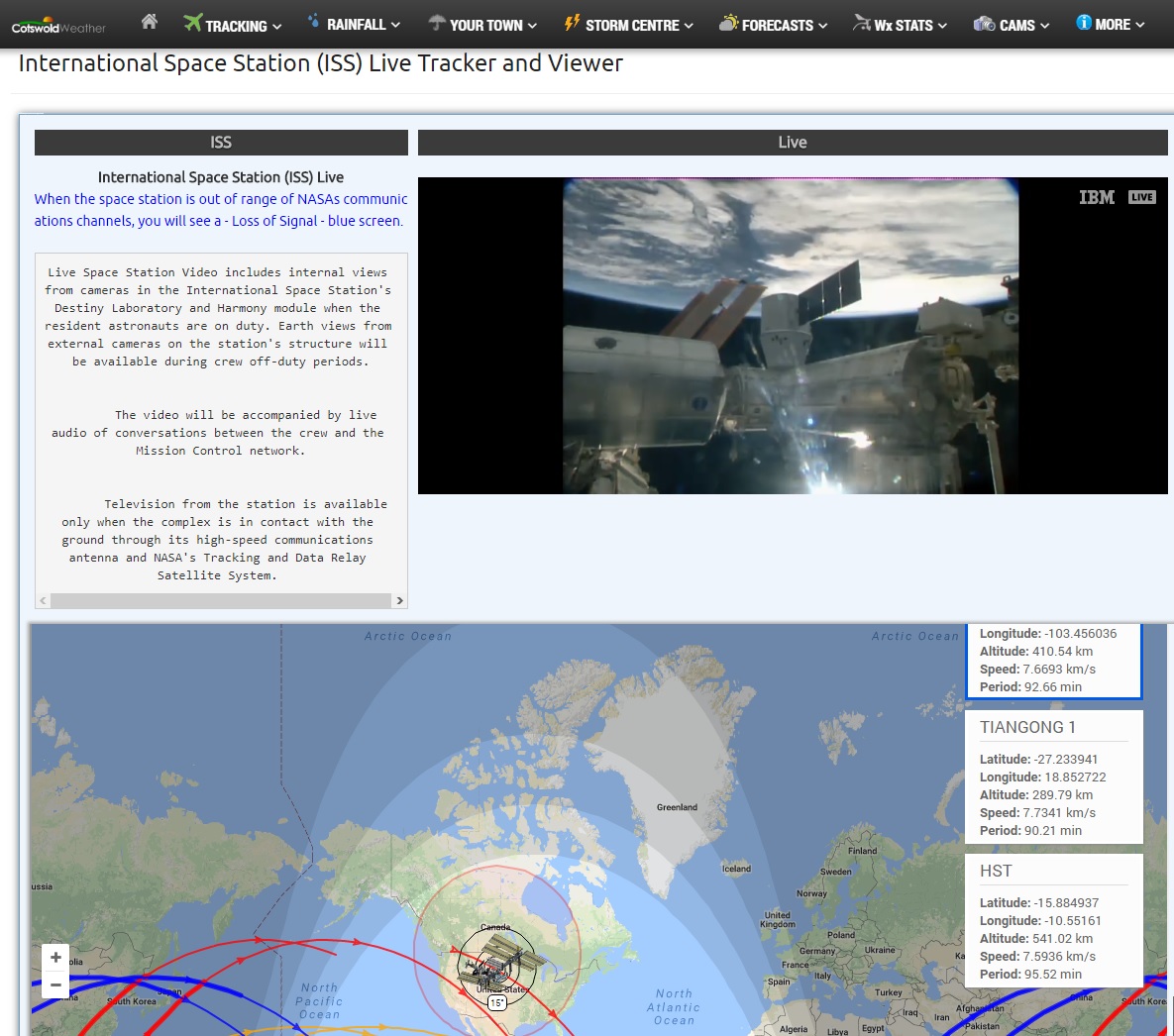1174x1036 pixels.
Task: Click the umbrella Your Town icon
Action: tap(437, 23)
